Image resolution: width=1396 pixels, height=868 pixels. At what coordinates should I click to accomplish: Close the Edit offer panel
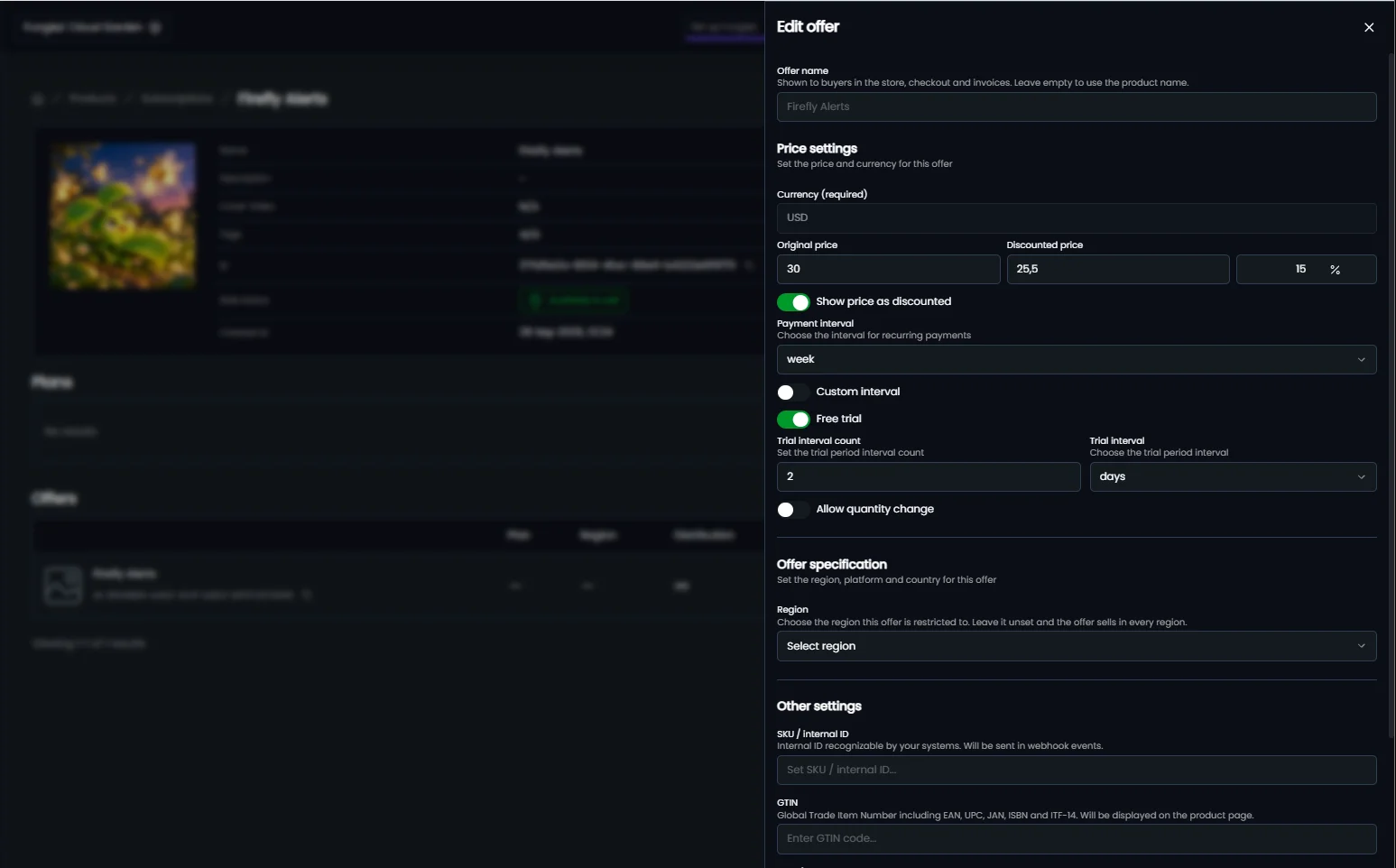pos(1369,27)
